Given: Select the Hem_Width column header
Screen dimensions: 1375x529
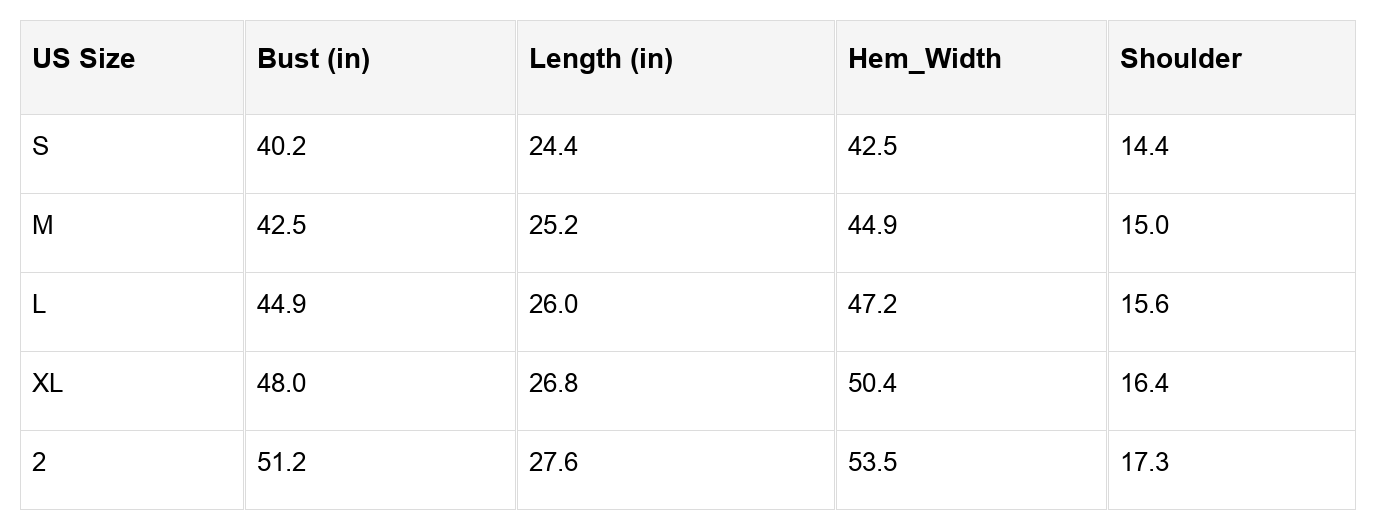Looking at the screenshot, I should click(x=924, y=59).
